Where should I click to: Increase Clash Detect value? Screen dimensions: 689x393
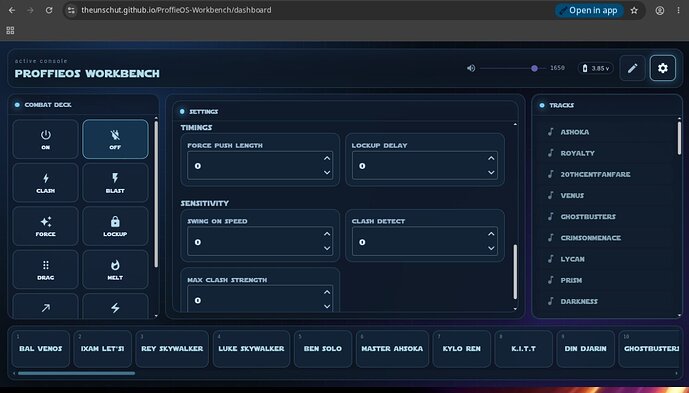491,234
